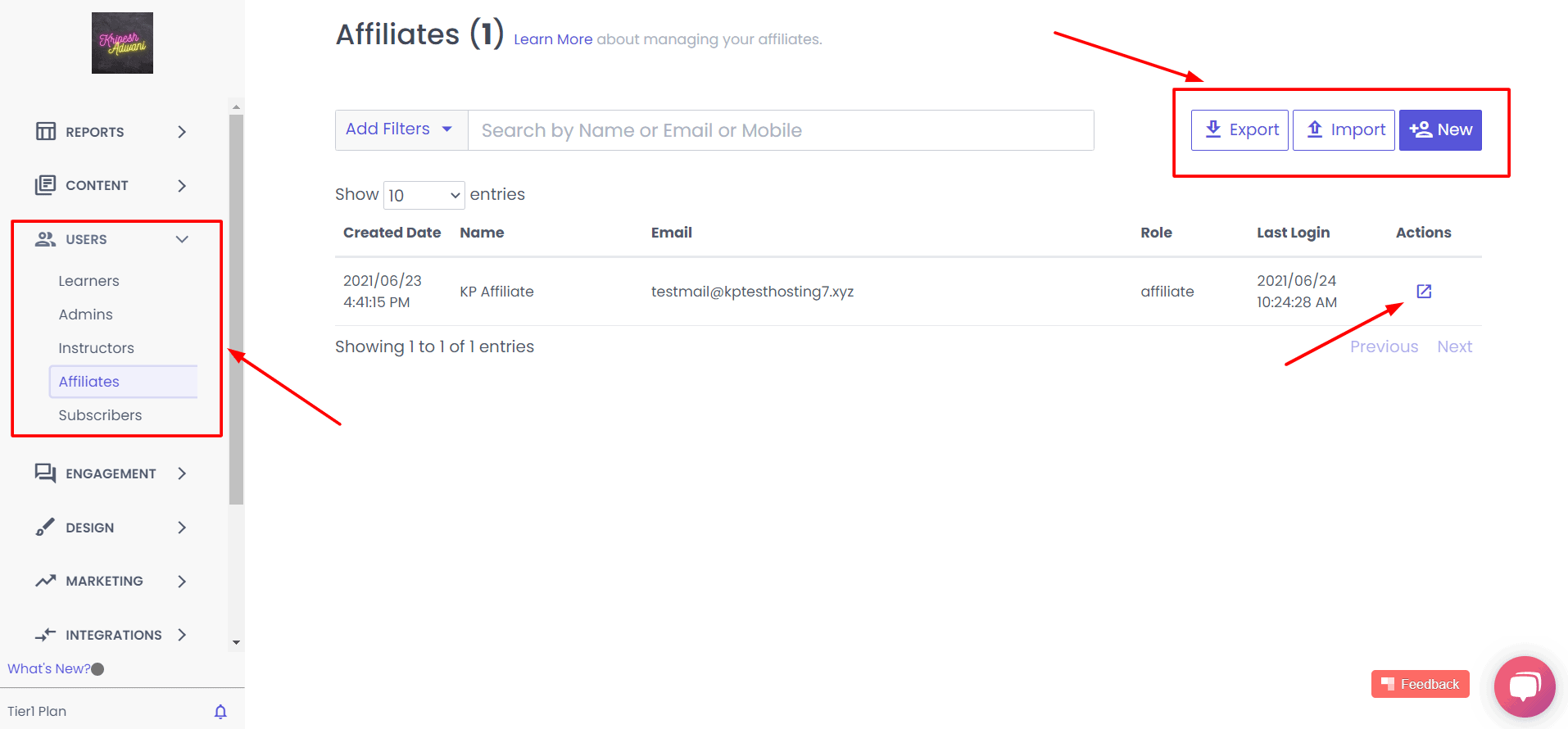Click the Previous pagination link

(x=1384, y=346)
